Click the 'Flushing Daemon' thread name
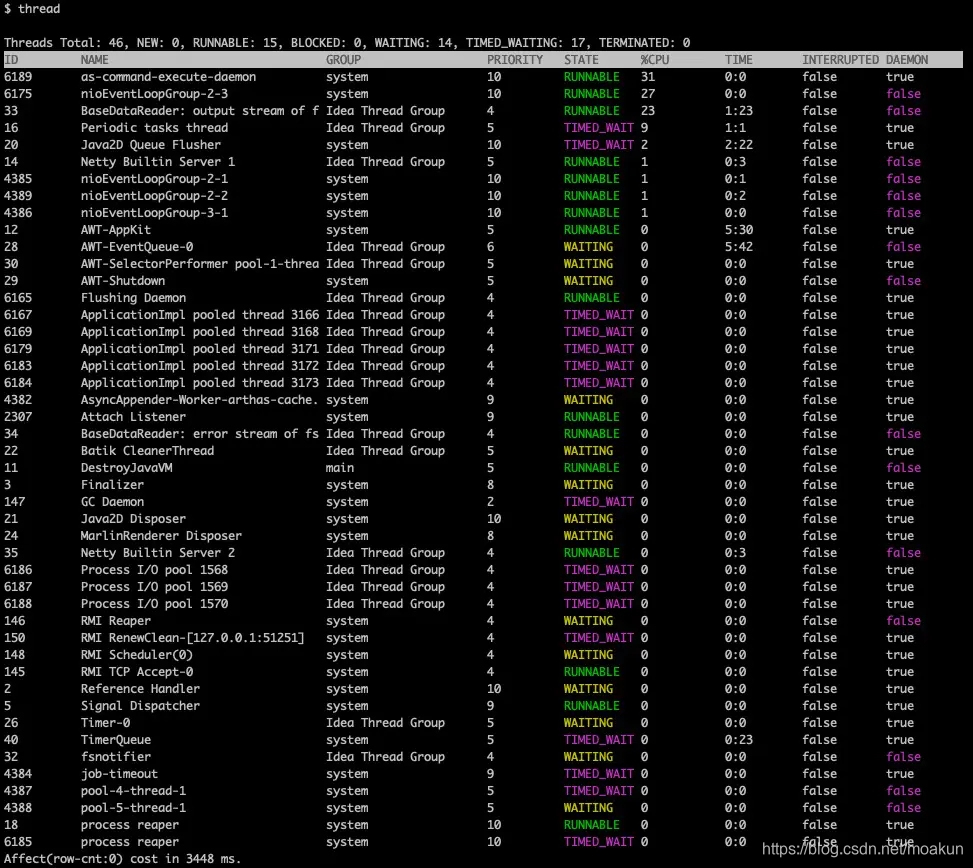Image resolution: width=973 pixels, height=868 pixels. point(133,298)
